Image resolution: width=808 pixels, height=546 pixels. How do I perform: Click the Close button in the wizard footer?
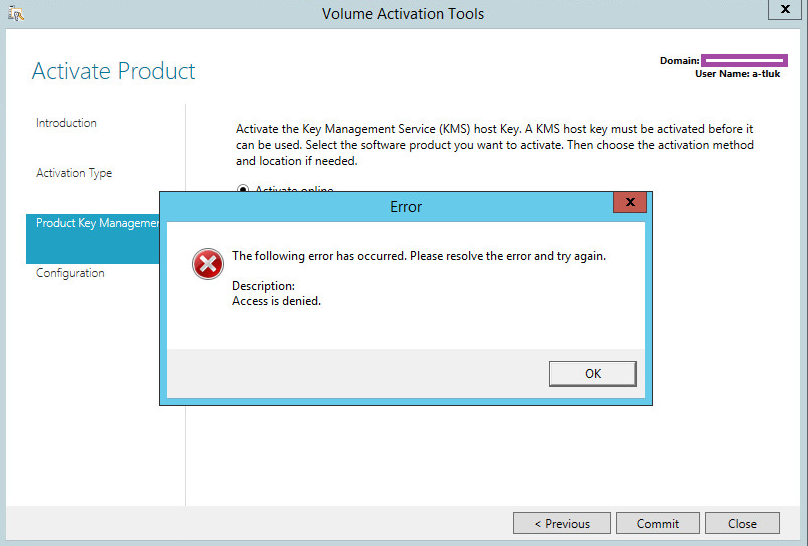pyautogui.click(x=742, y=523)
